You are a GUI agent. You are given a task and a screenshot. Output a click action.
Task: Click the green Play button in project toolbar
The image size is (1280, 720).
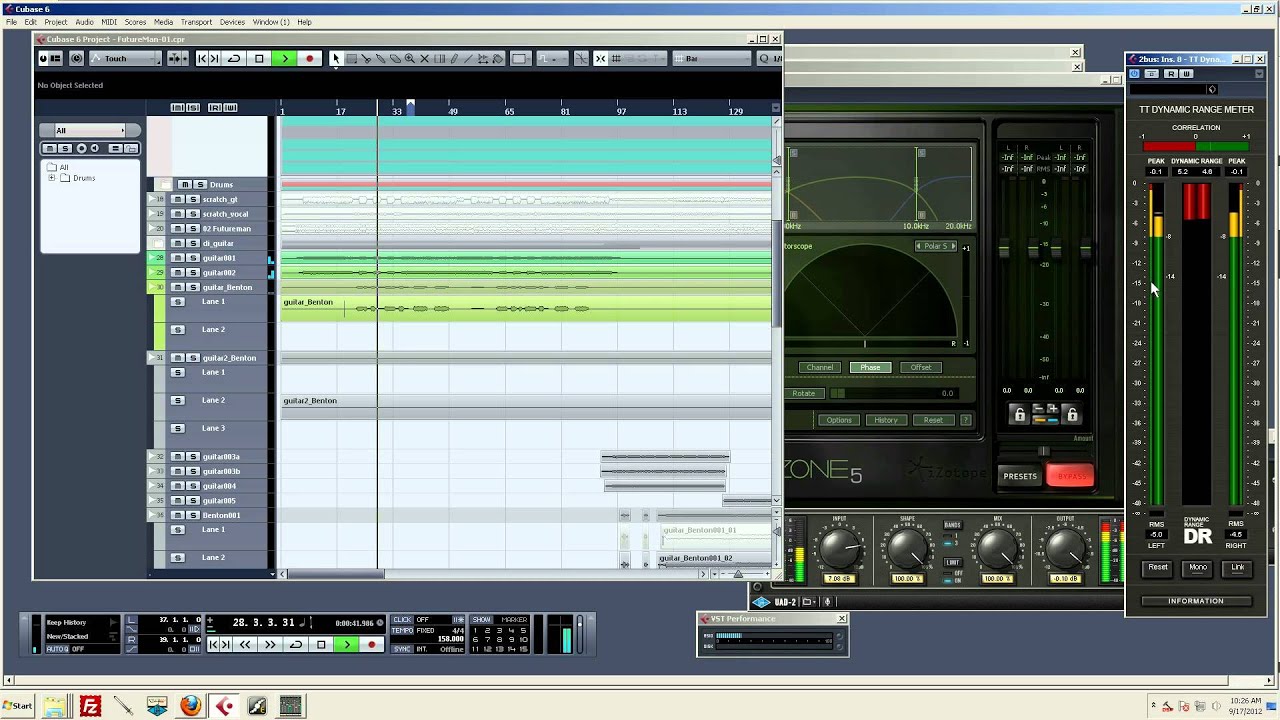click(284, 59)
